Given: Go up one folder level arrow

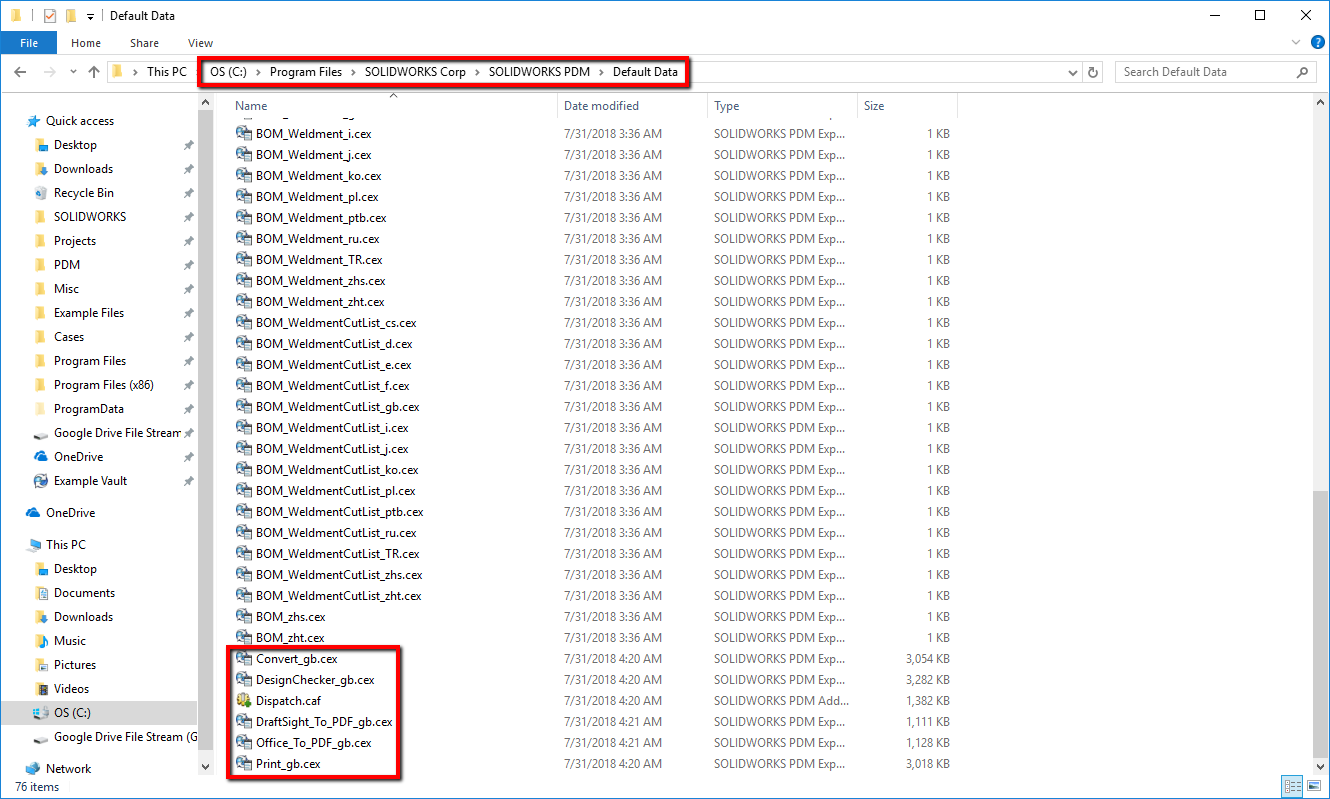Looking at the screenshot, I should (x=94, y=72).
